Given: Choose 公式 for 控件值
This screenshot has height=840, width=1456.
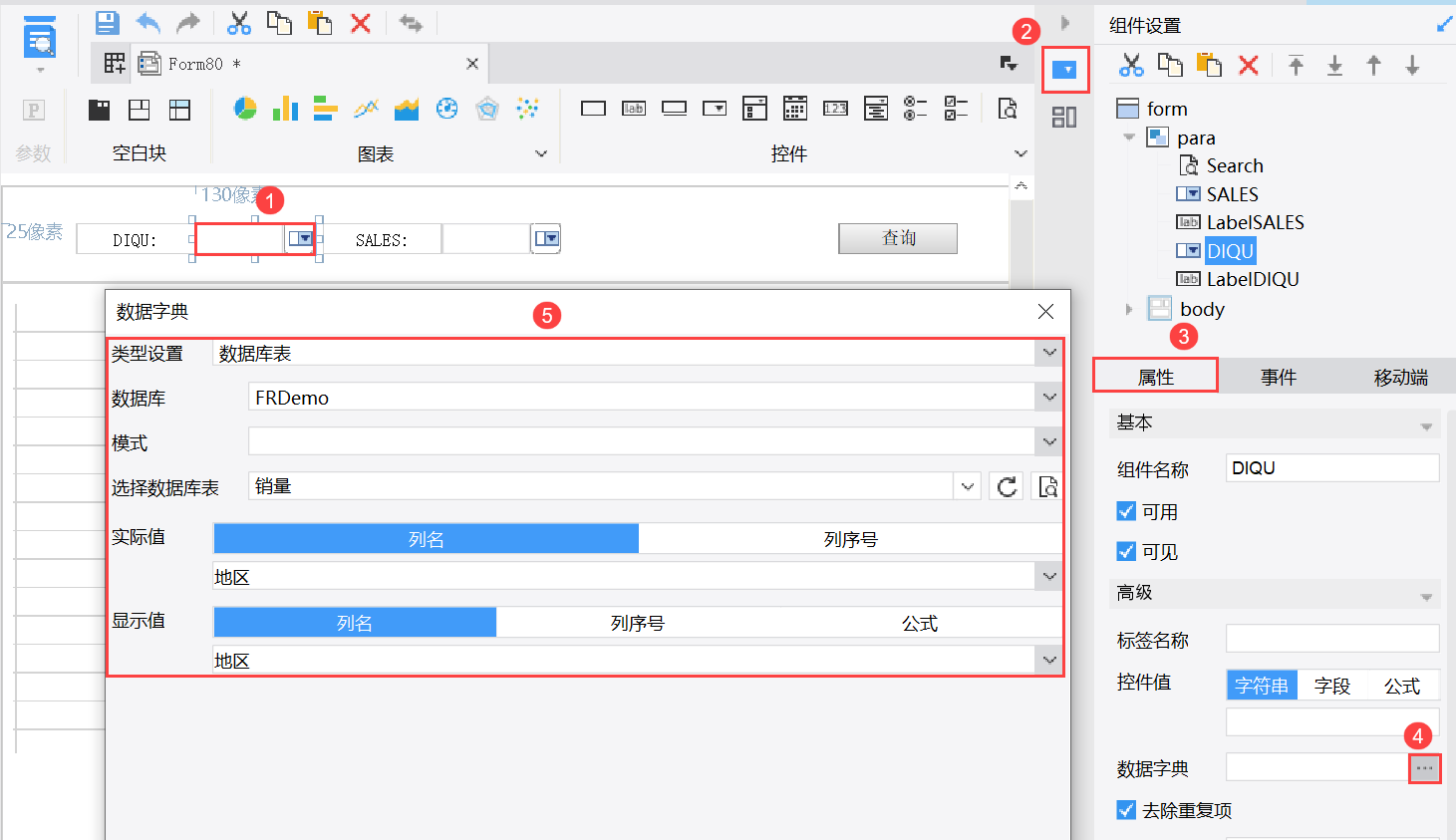Looking at the screenshot, I should pos(1402,686).
